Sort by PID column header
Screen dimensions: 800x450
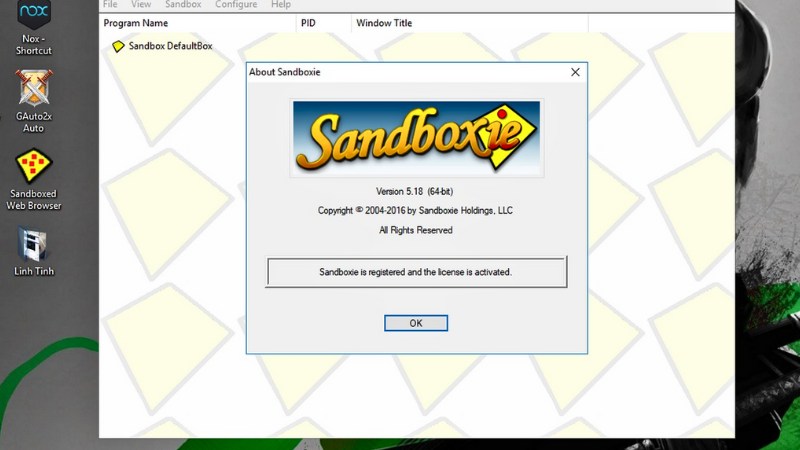[323, 23]
